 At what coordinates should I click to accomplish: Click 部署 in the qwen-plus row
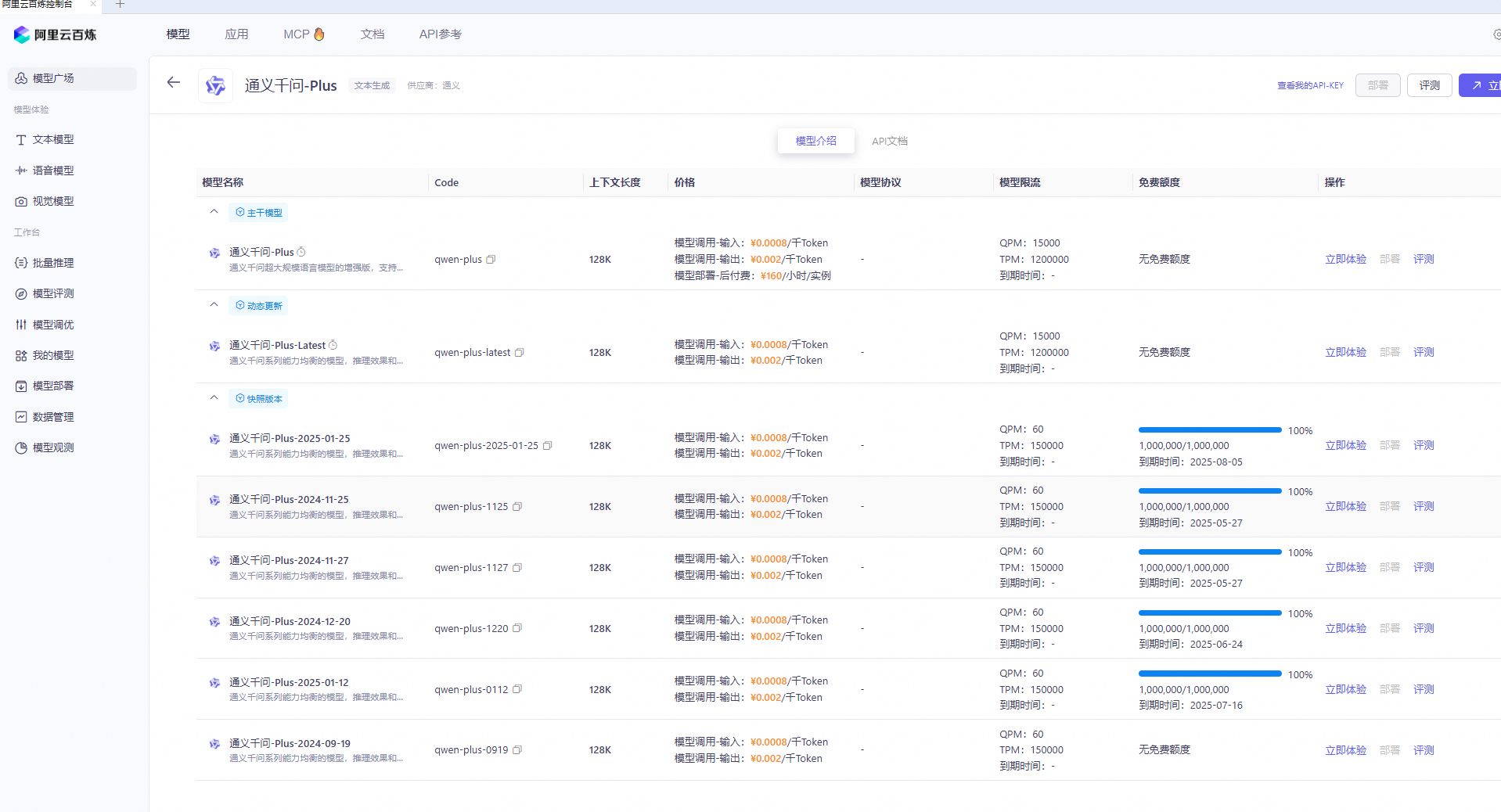pyautogui.click(x=1390, y=260)
